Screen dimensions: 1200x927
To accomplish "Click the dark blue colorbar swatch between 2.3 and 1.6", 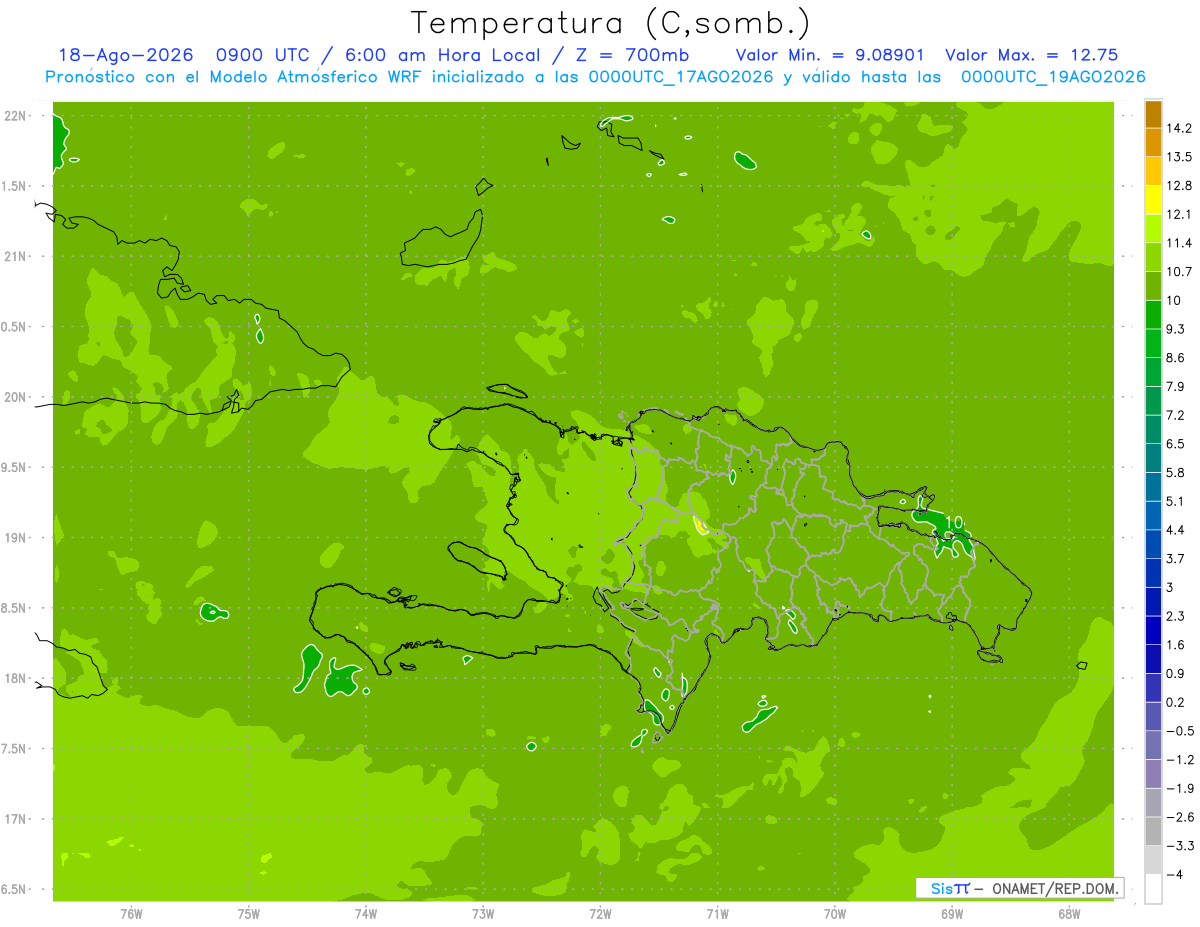I will click(1153, 630).
